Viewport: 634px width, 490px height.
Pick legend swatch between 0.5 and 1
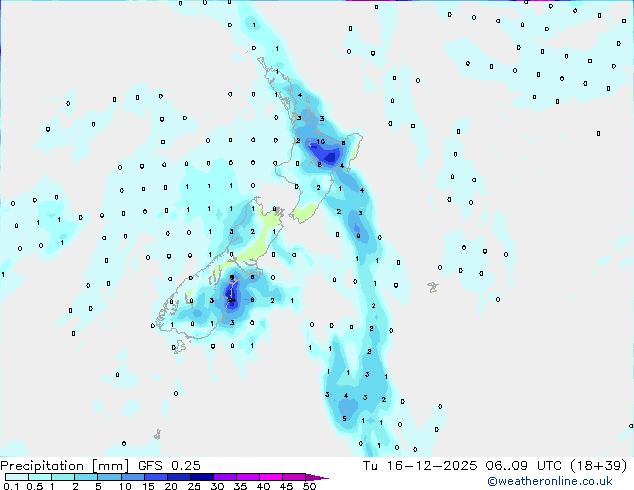click(40, 477)
